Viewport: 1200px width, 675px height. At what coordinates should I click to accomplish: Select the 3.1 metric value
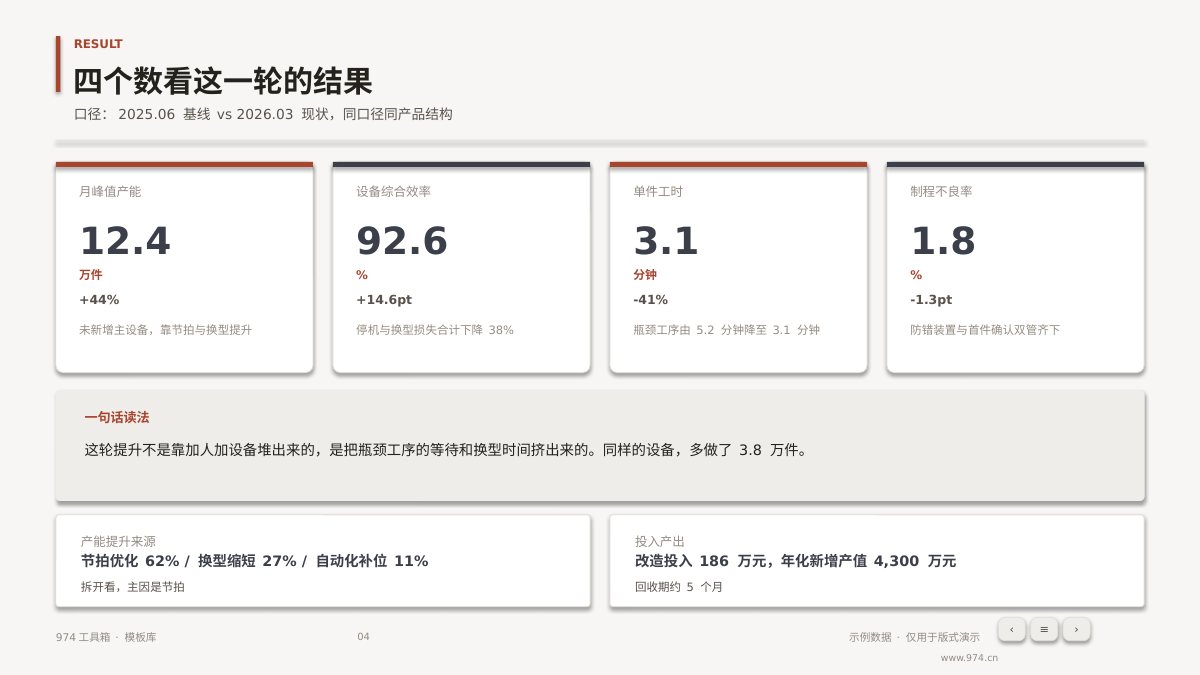666,241
